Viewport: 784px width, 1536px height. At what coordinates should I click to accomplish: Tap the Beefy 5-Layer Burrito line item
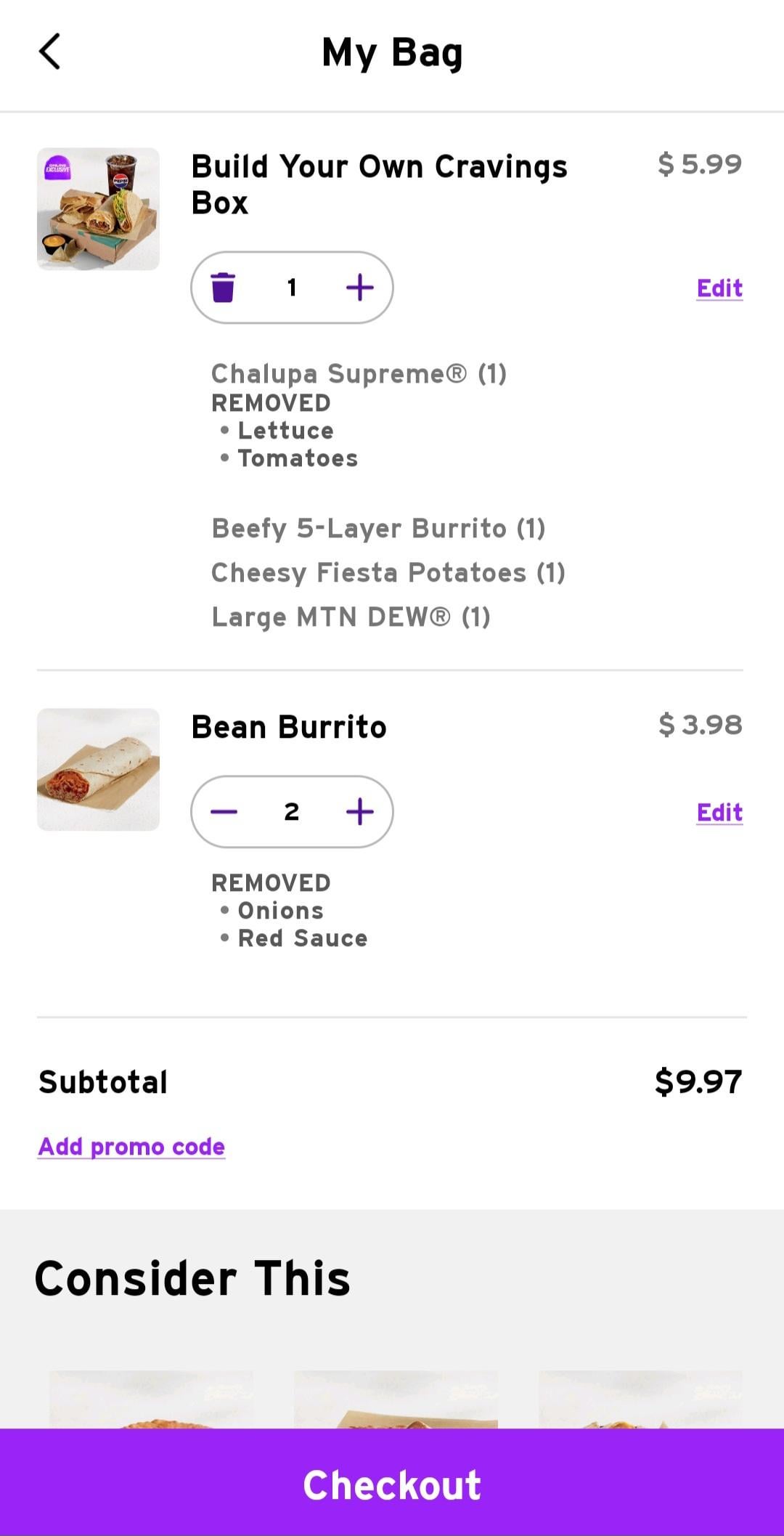tap(378, 528)
